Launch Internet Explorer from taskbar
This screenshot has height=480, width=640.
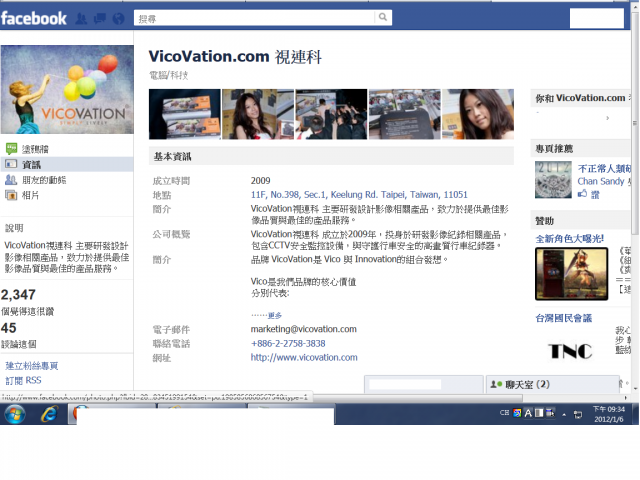tap(50, 415)
